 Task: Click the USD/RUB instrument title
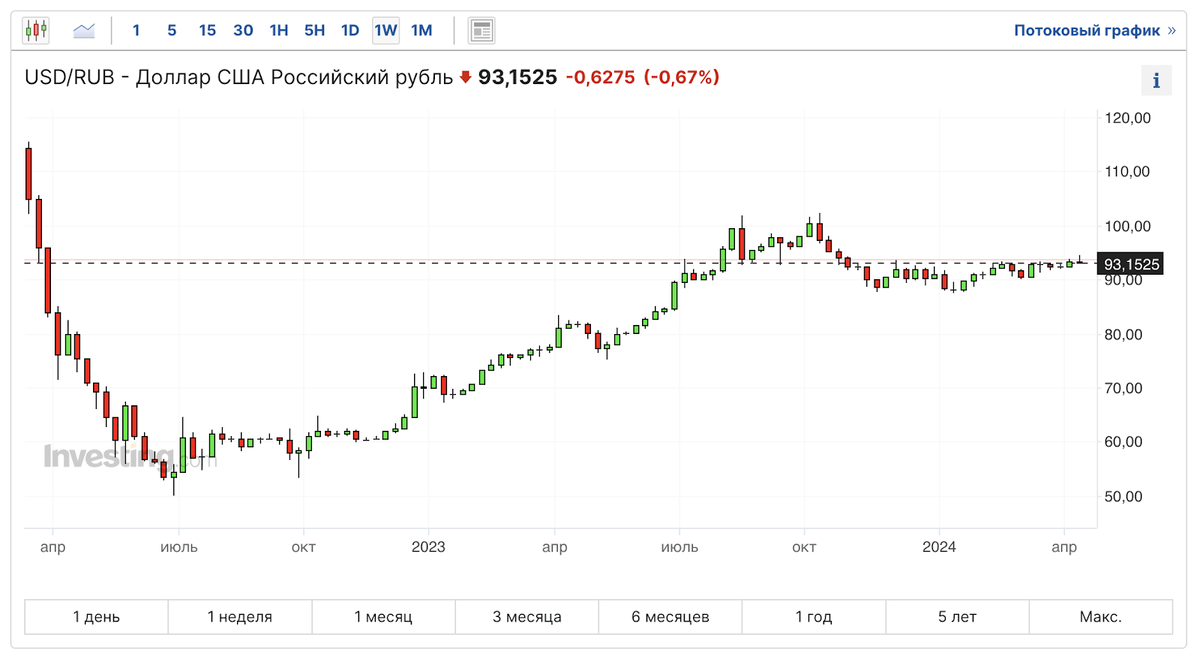point(238,77)
